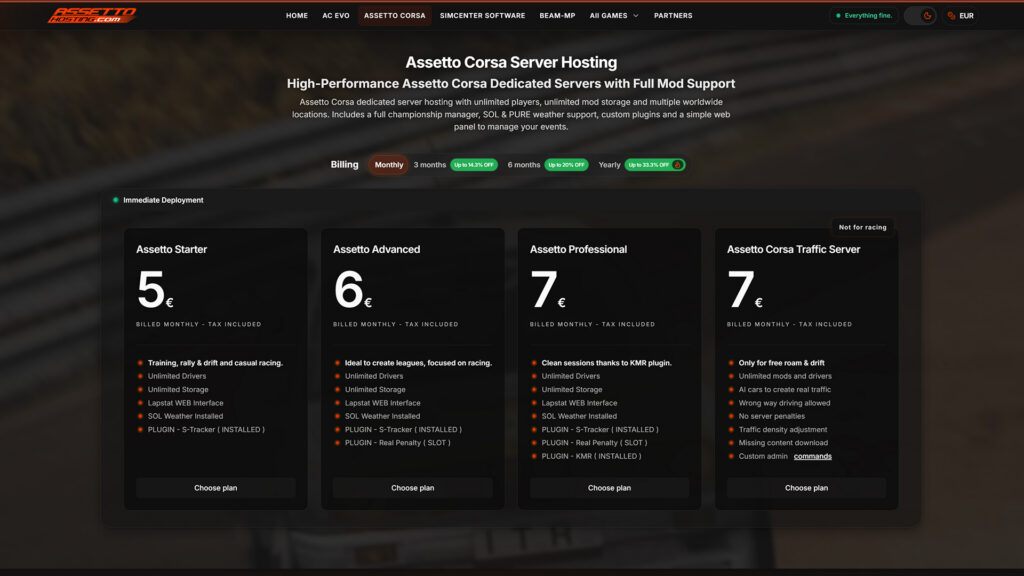The width and height of the screenshot is (1024, 576).
Task: Open the All Games dropdown
Action: tap(613, 16)
